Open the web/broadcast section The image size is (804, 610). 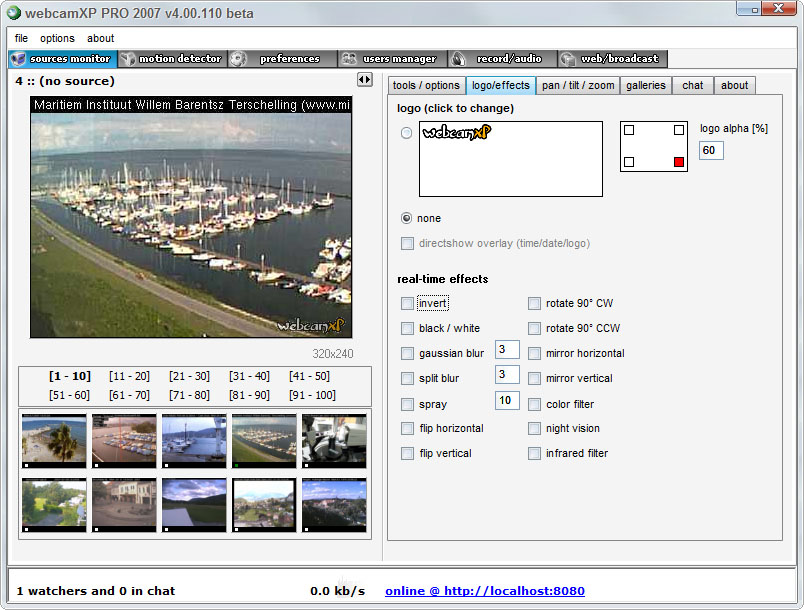click(x=612, y=59)
